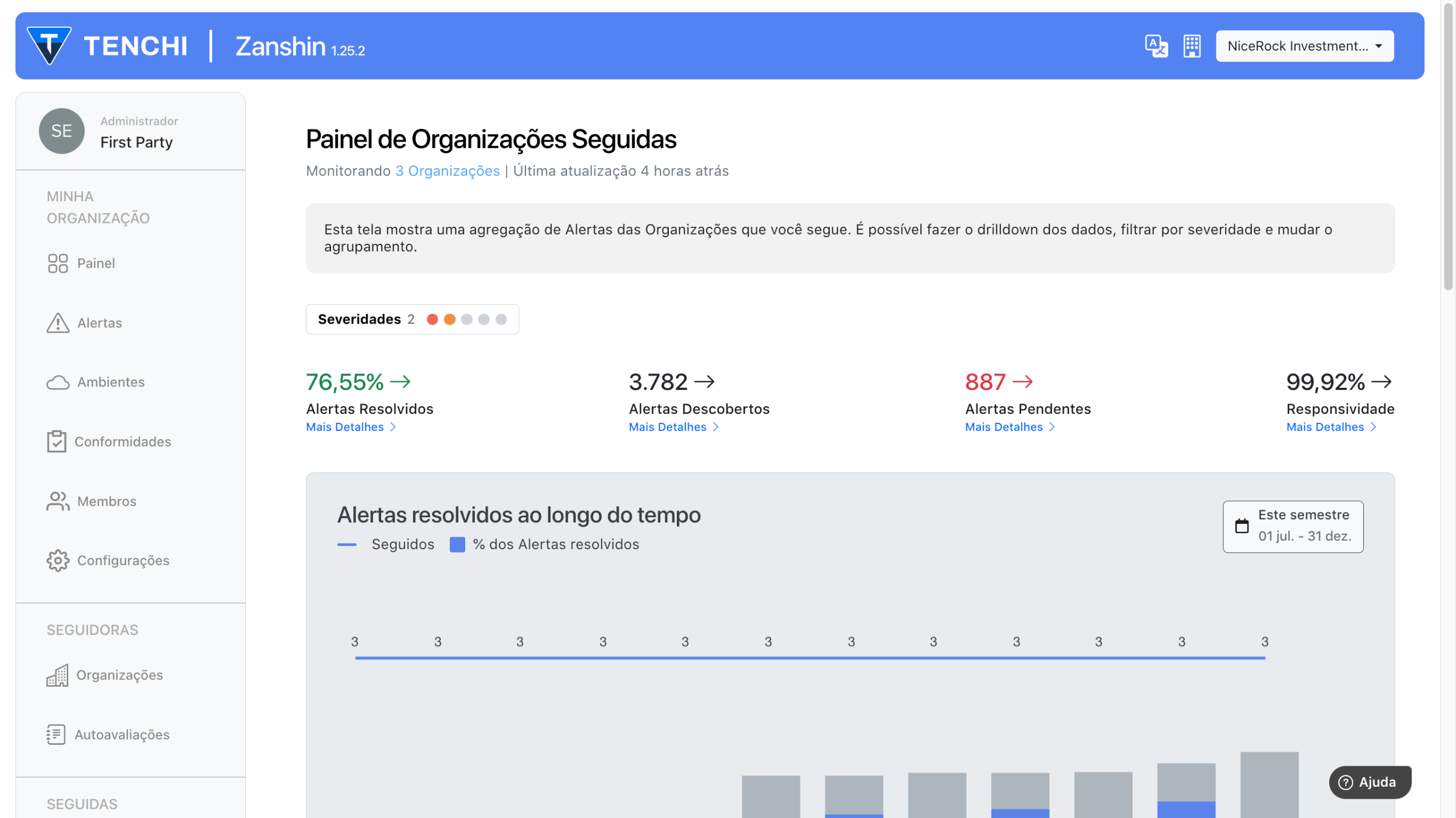
Task: Click the Autoavaliações checklist icon
Action: point(56,734)
